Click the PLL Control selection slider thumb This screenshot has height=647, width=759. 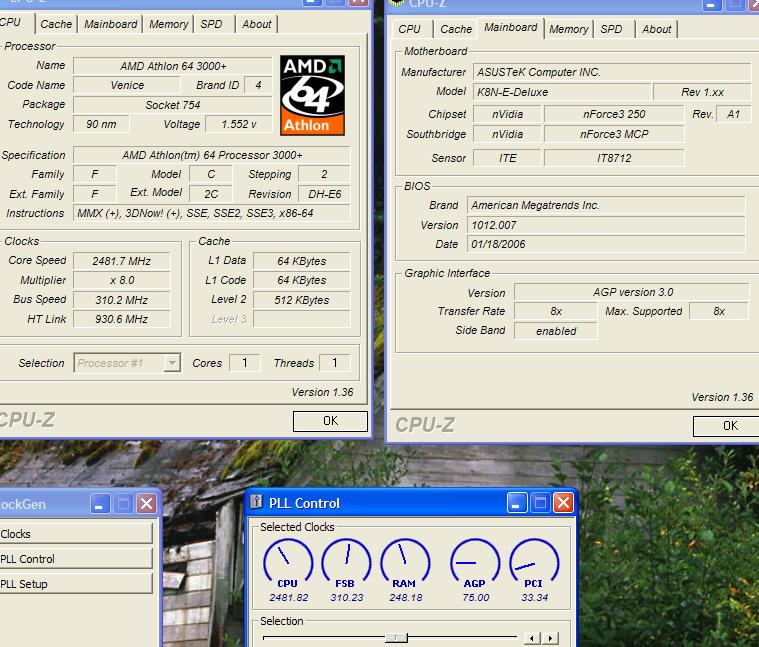point(396,638)
